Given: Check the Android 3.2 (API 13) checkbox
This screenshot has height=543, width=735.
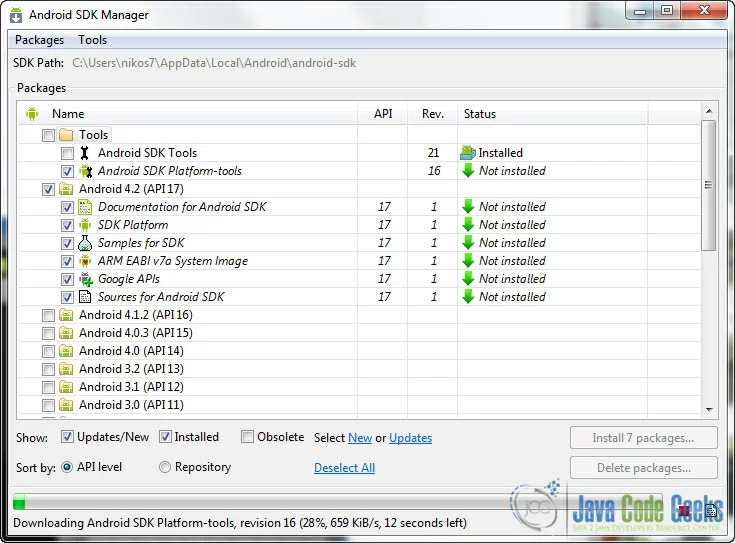Looking at the screenshot, I should (48, 370).
